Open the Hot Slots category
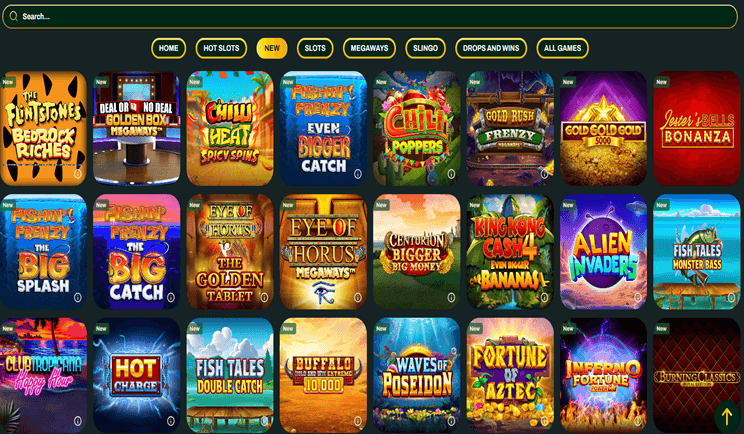 [x=221, y=48]
